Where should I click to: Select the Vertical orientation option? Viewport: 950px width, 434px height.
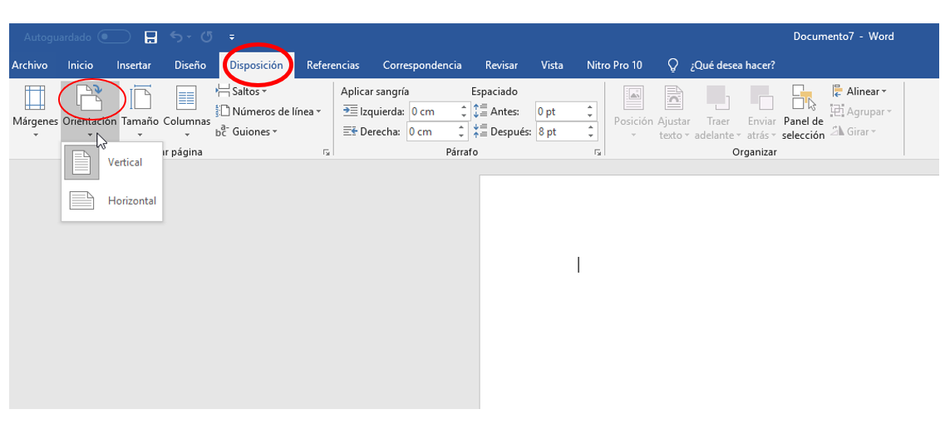112,163
